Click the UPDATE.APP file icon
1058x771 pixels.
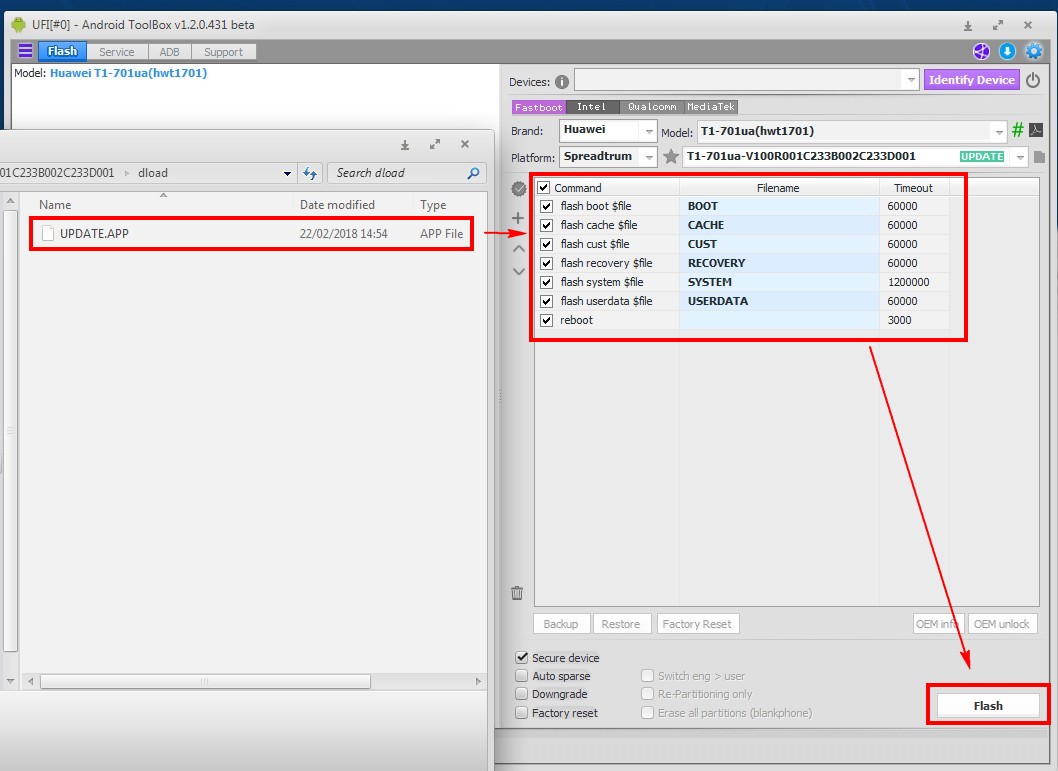coord(48,233)
